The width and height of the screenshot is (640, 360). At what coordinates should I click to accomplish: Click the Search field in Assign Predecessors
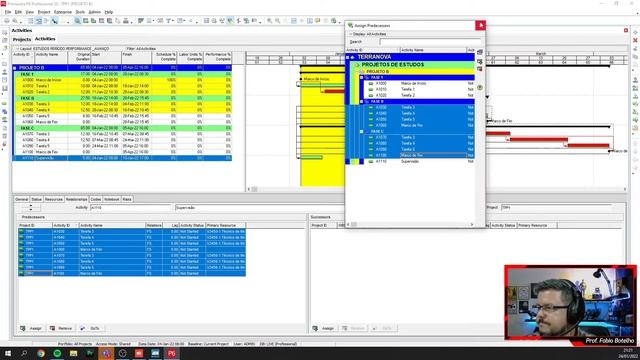click(x=429, y=42)
